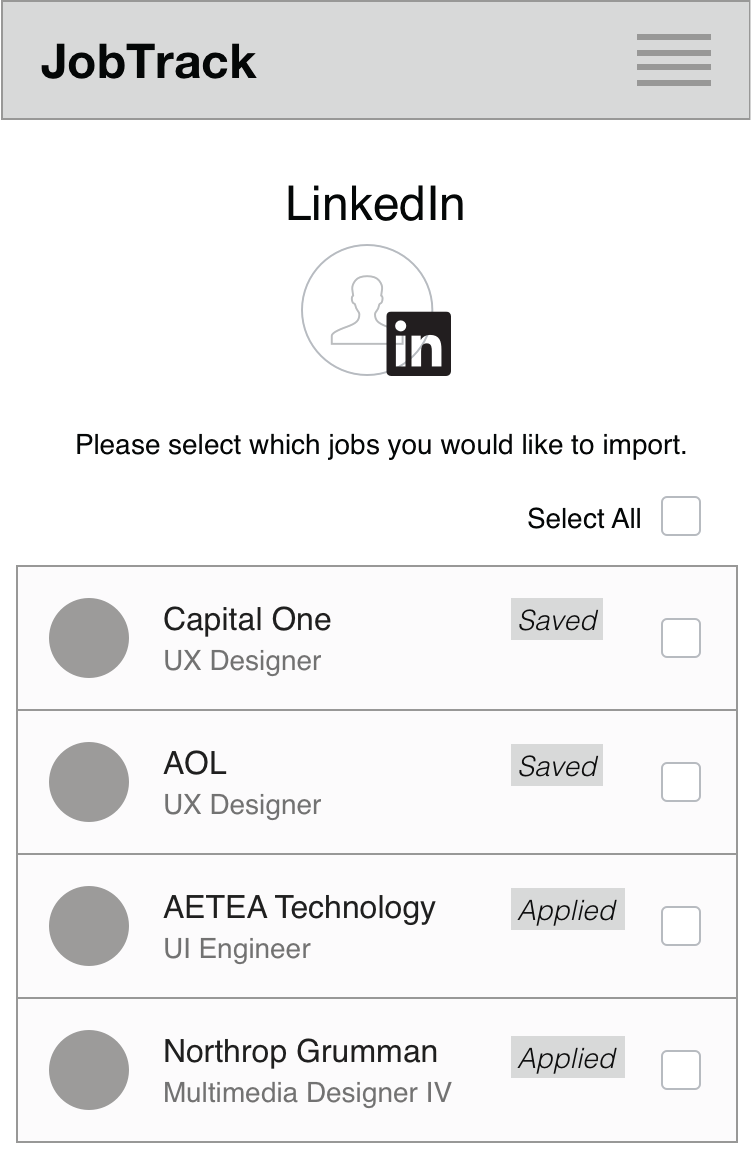Check the Northrop Grumman job checkbox

click(x=680, y=1070)
